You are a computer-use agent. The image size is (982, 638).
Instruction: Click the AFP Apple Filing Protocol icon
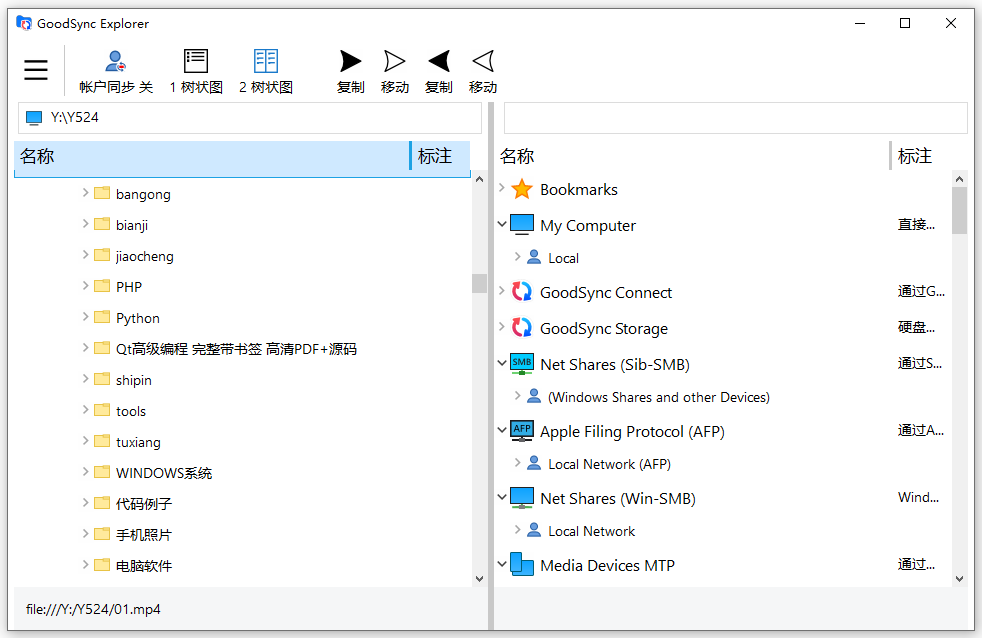tap(522, 431)
